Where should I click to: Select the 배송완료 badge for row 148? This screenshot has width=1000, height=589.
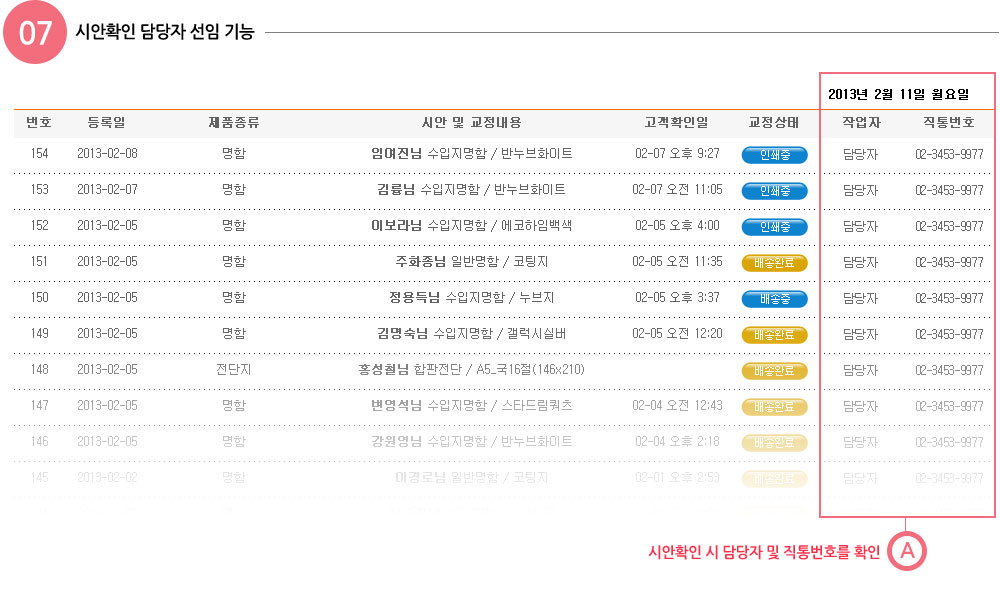tap(774, 370)
